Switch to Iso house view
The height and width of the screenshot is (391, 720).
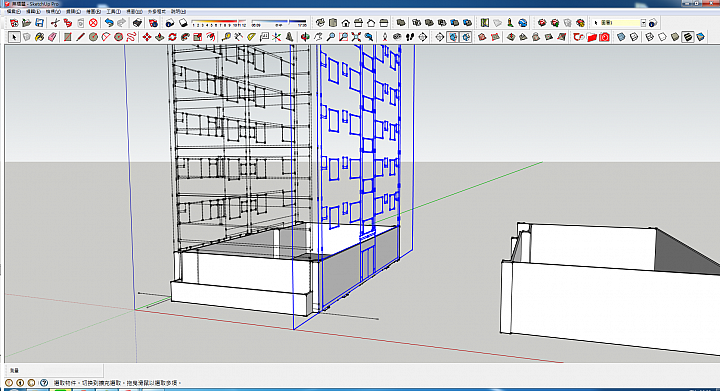click(x=320, y=22)
